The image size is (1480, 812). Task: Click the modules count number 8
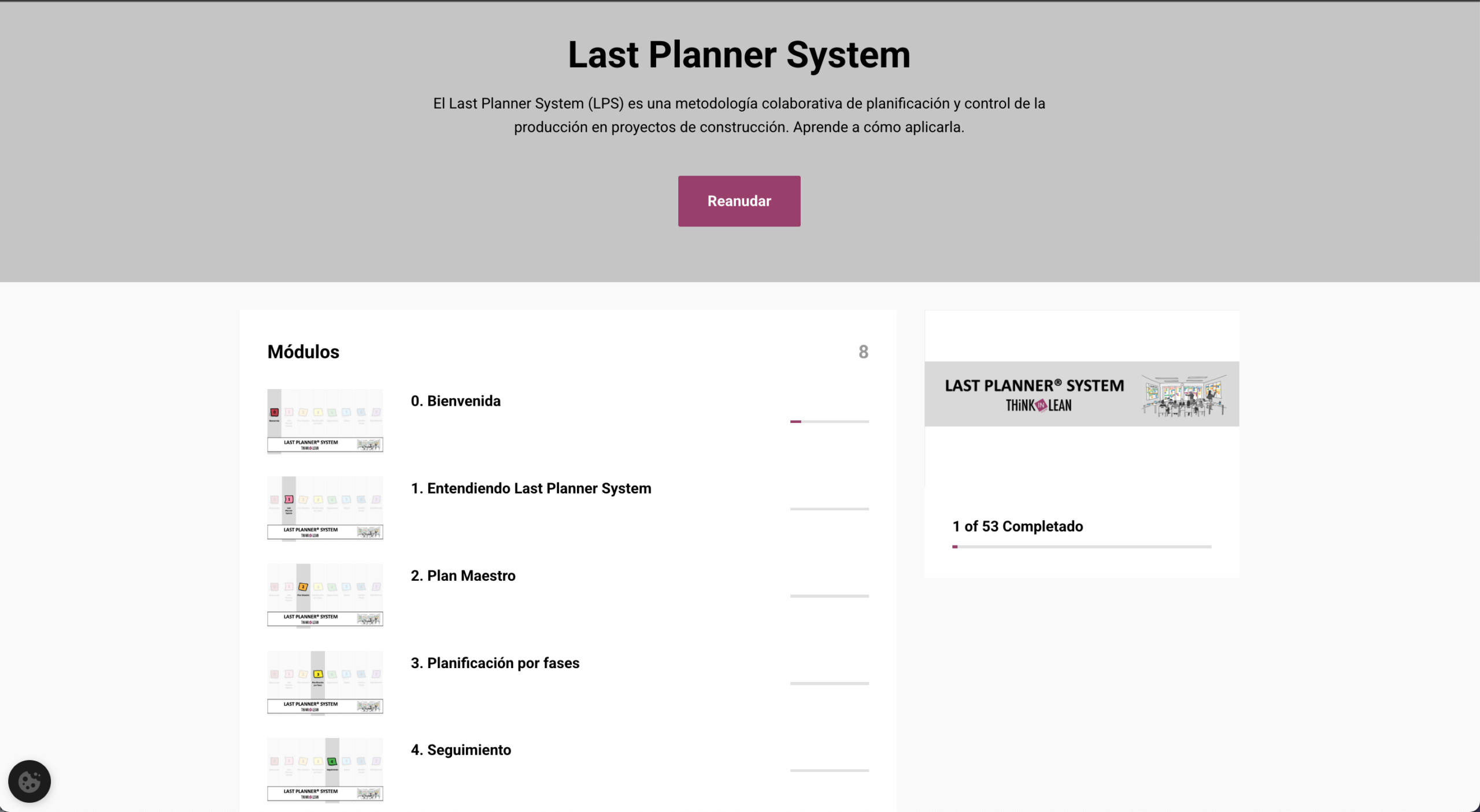[x=863, y=352]
